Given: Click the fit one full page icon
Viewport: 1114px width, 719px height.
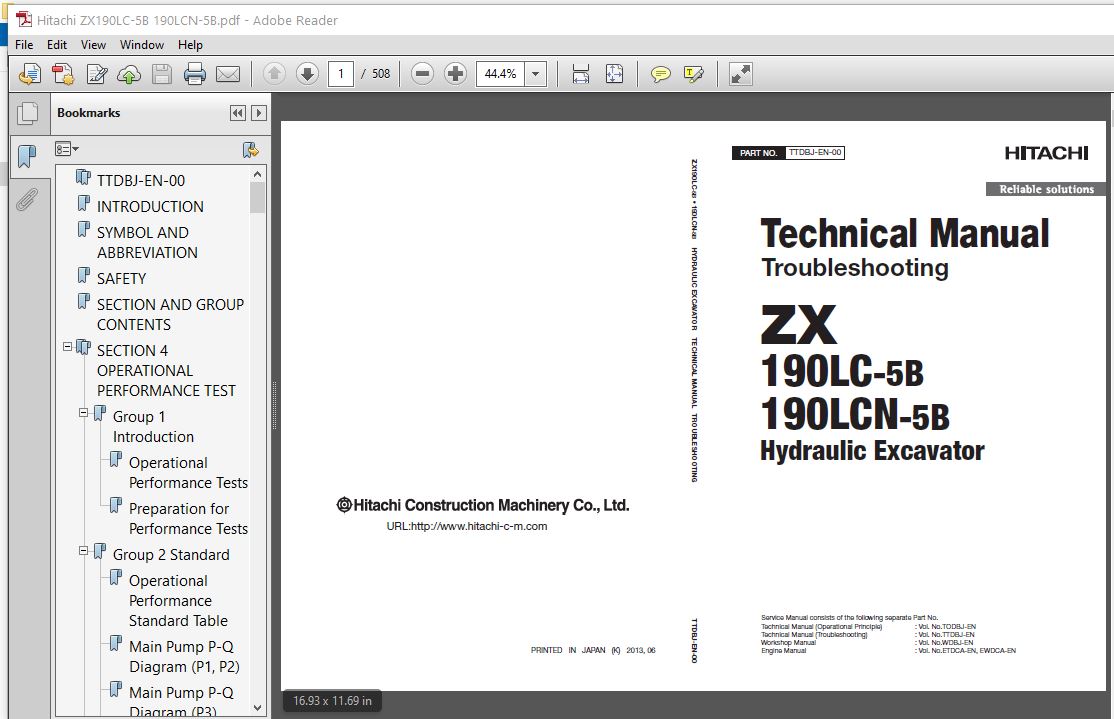Looking at the screenshot, I should (615, 74).
